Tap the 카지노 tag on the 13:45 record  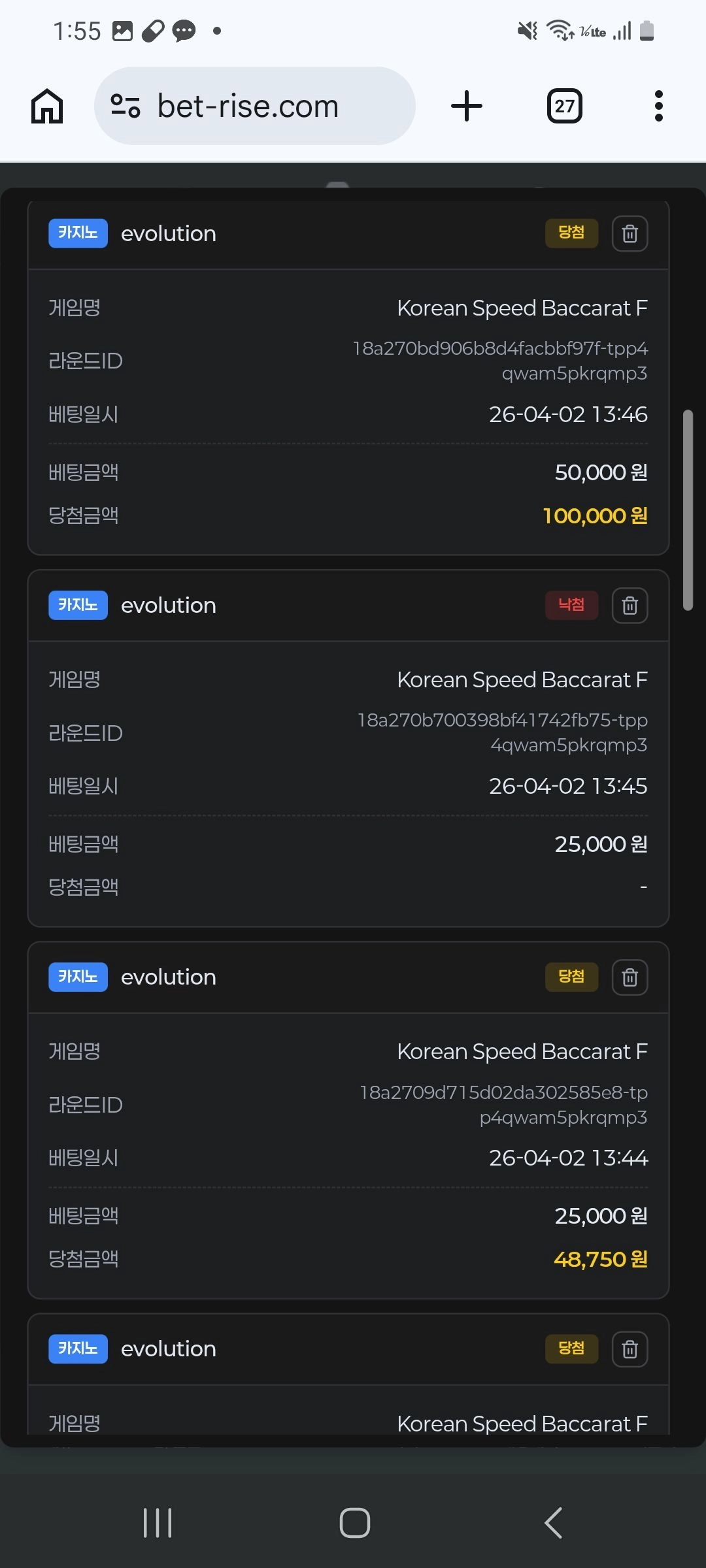point(78,606)
